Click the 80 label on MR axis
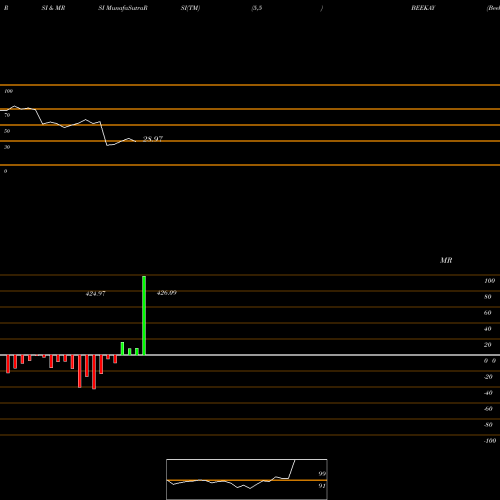The width and height of the screenshot is (500, 500). [488, 297]
